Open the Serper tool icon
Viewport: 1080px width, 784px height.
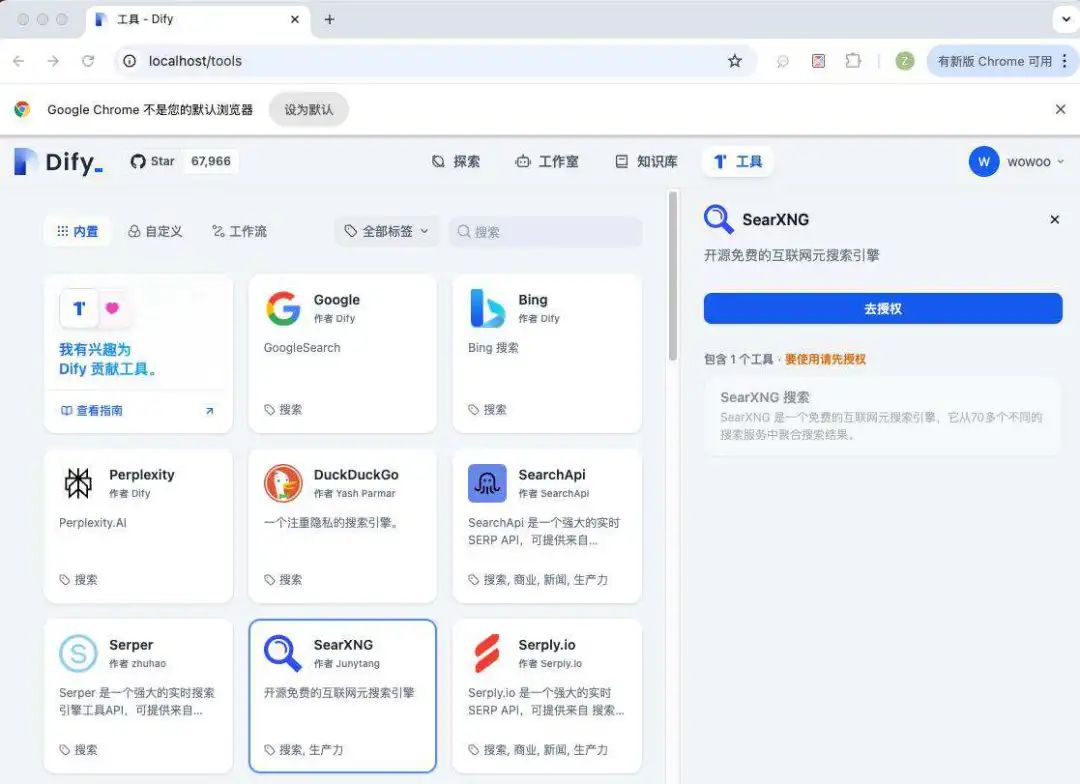(x=79, y=653)
